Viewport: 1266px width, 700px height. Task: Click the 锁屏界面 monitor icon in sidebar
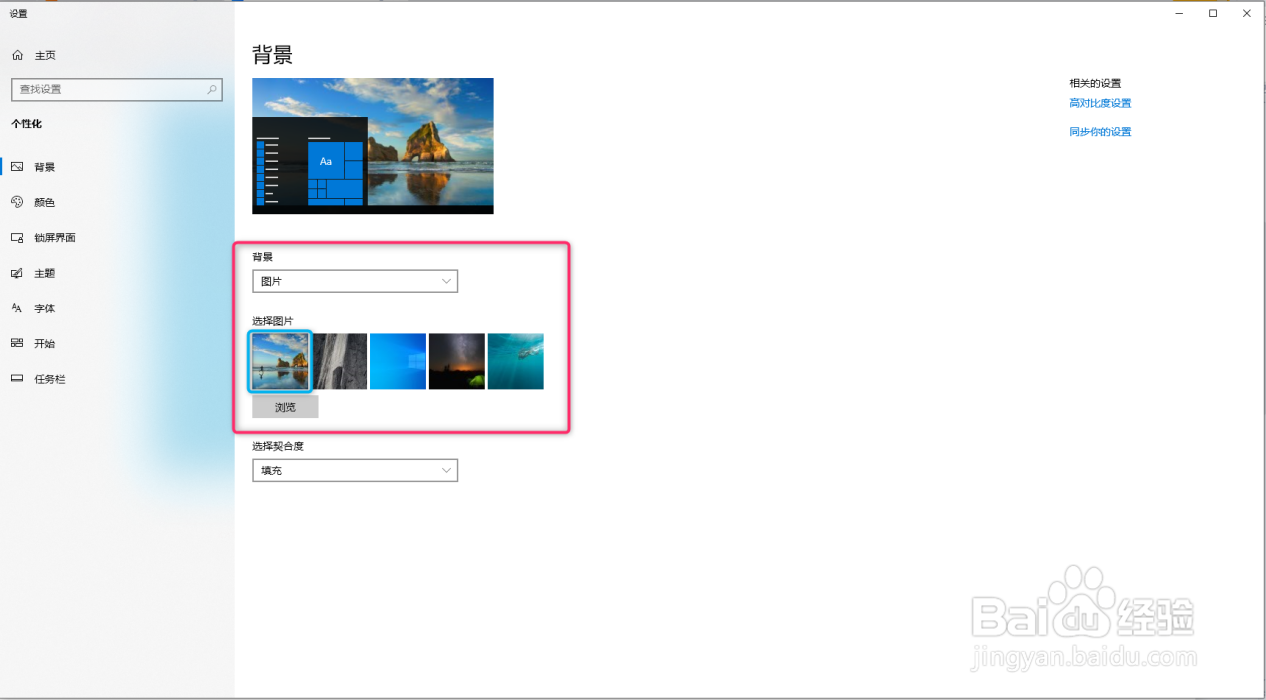pos(17,238)
